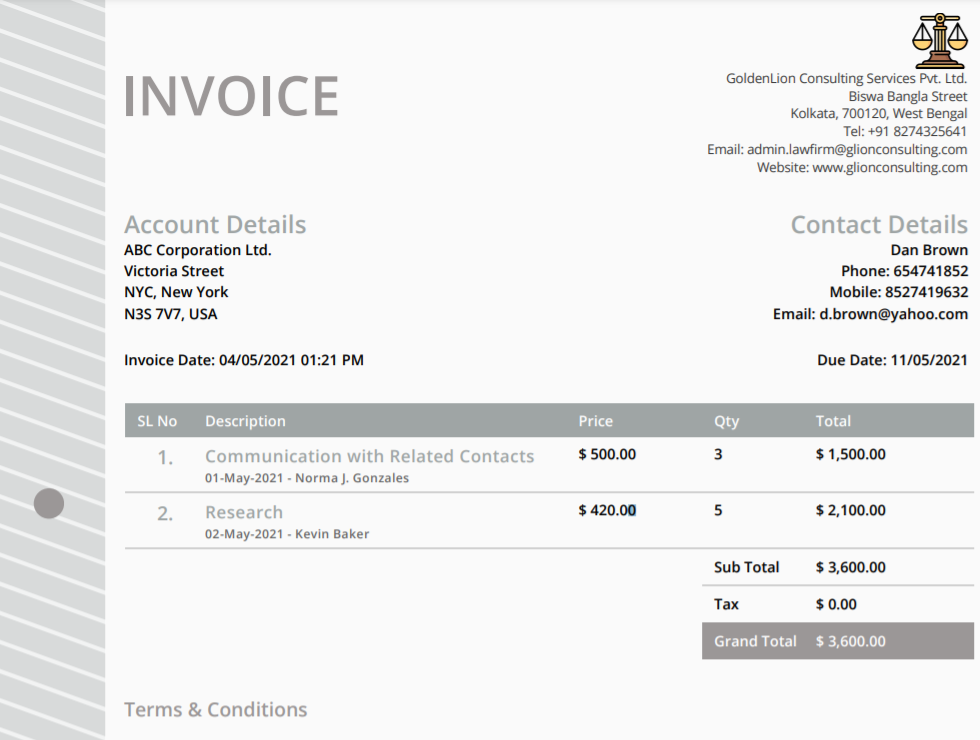Click the Qty column header

click(726, 422)
